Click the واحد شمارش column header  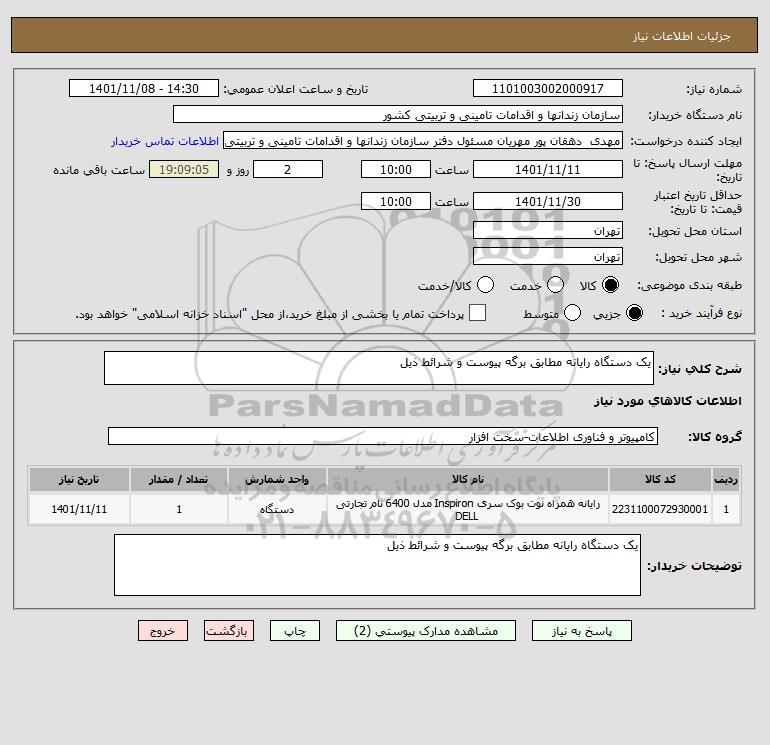click(x=277, y=479)
